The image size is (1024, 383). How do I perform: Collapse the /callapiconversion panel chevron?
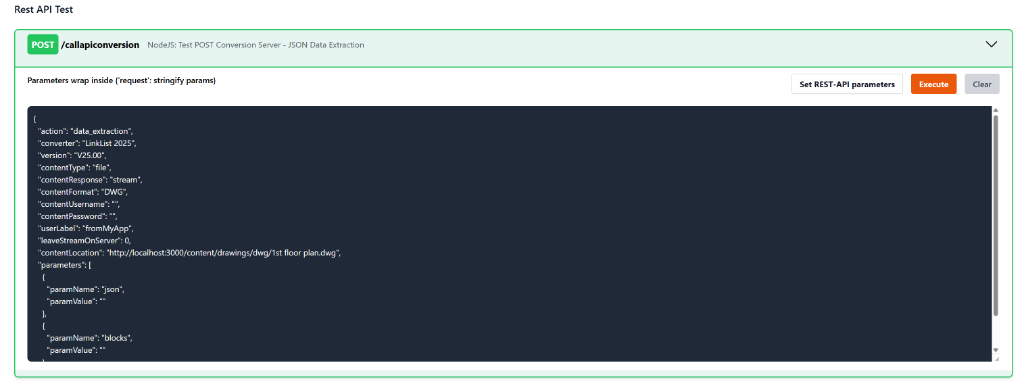[991, 44]
